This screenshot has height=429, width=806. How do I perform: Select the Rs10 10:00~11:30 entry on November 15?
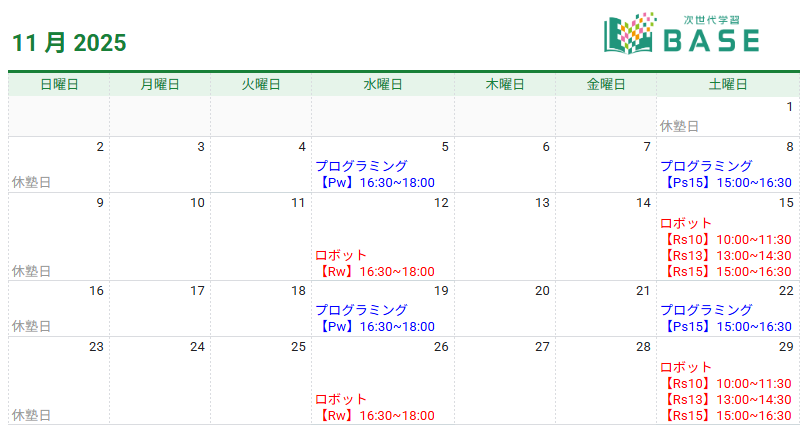(x=726, y=239)
